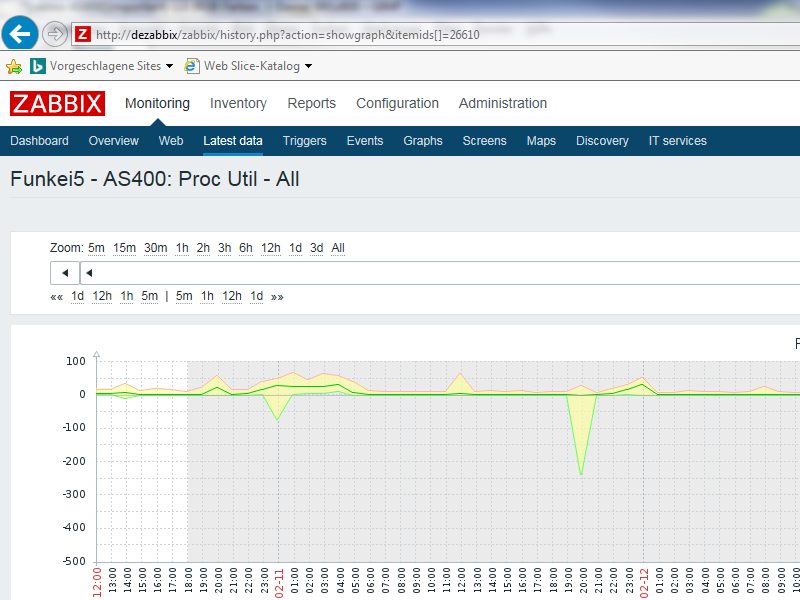Click the »» jump-to-end link
Viewport: 800px width, 600px height.
277,297
